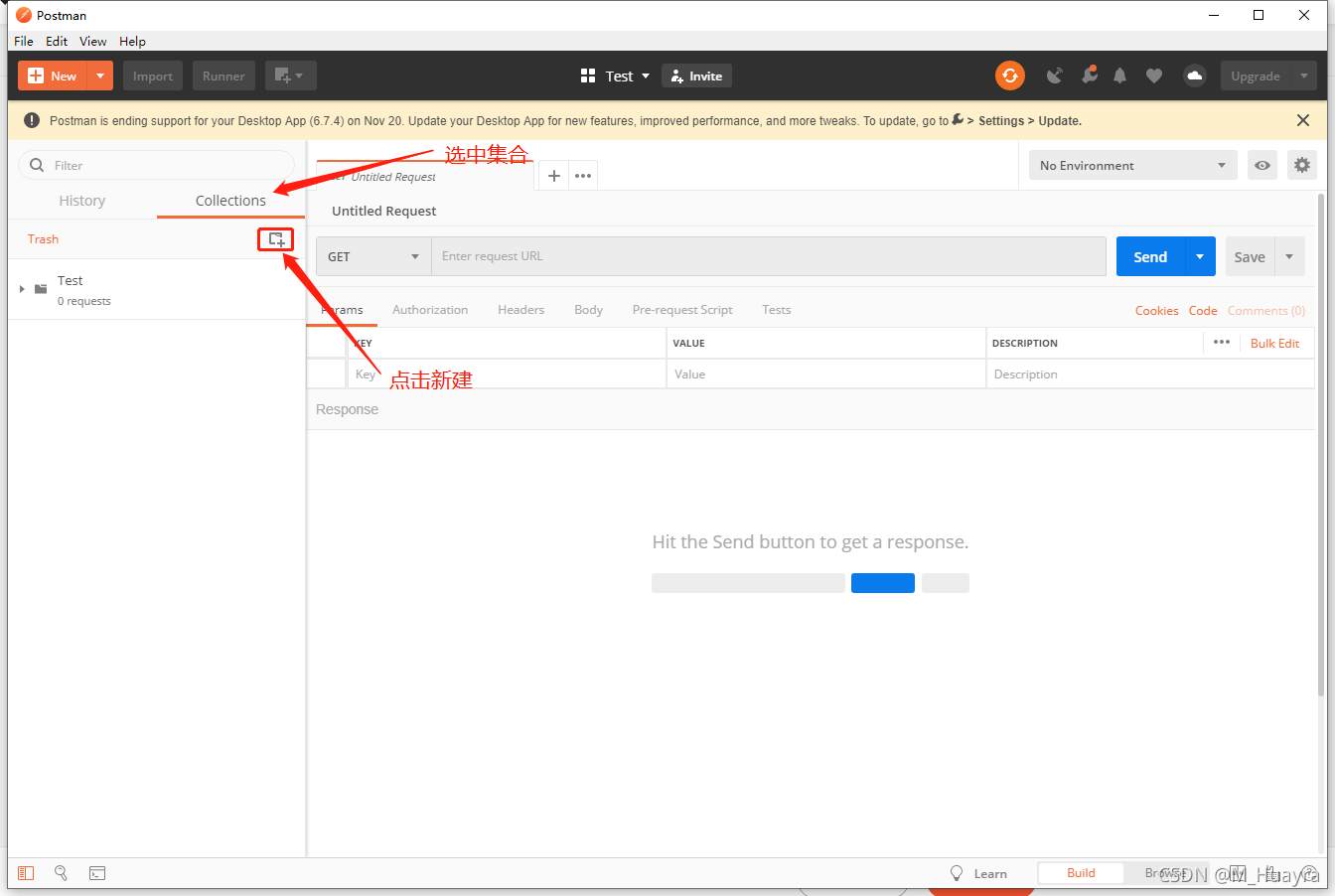The width and height of the screenshot is (1335, 896).
Task: Open the GET method dropdown
Action: (373, 256)
